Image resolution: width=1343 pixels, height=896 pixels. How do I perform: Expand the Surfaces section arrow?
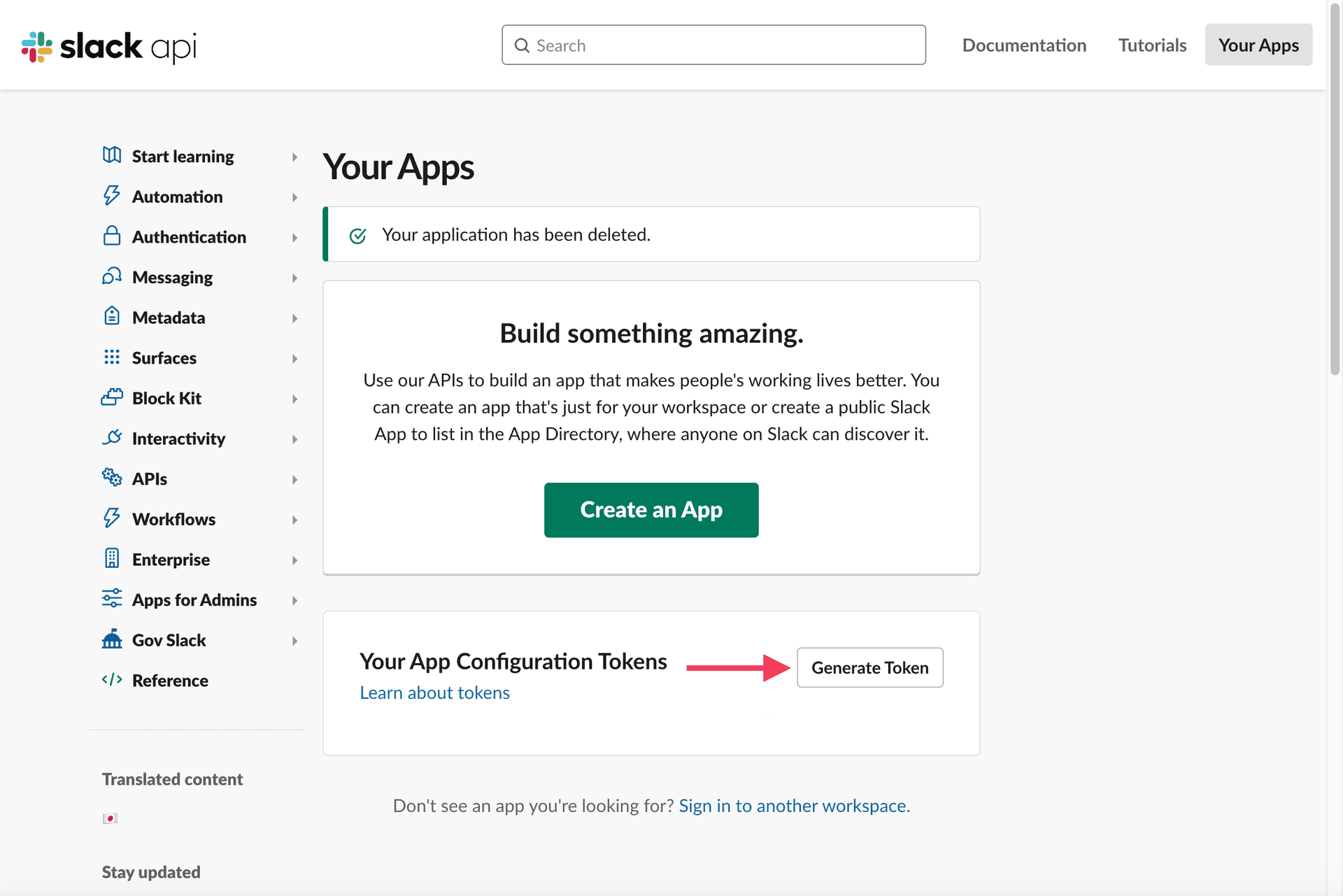(294, 359)
